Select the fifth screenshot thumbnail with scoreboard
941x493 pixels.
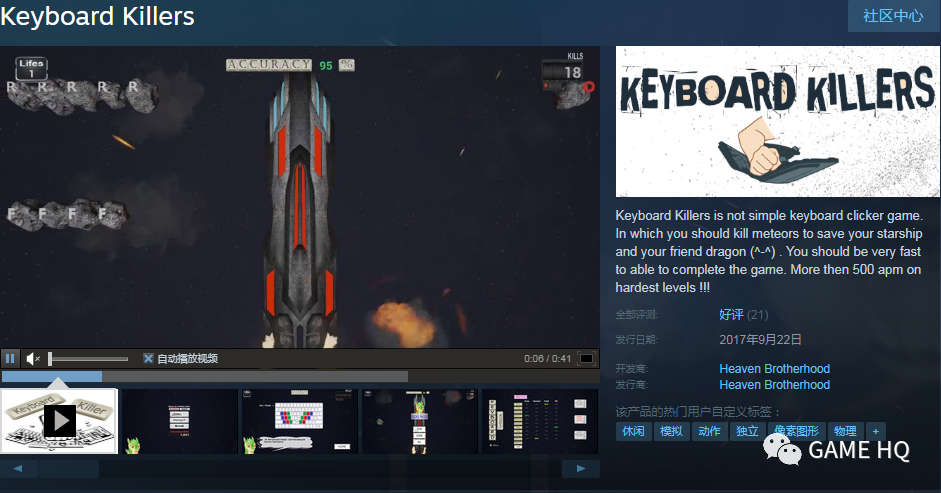tap(540, 421)
